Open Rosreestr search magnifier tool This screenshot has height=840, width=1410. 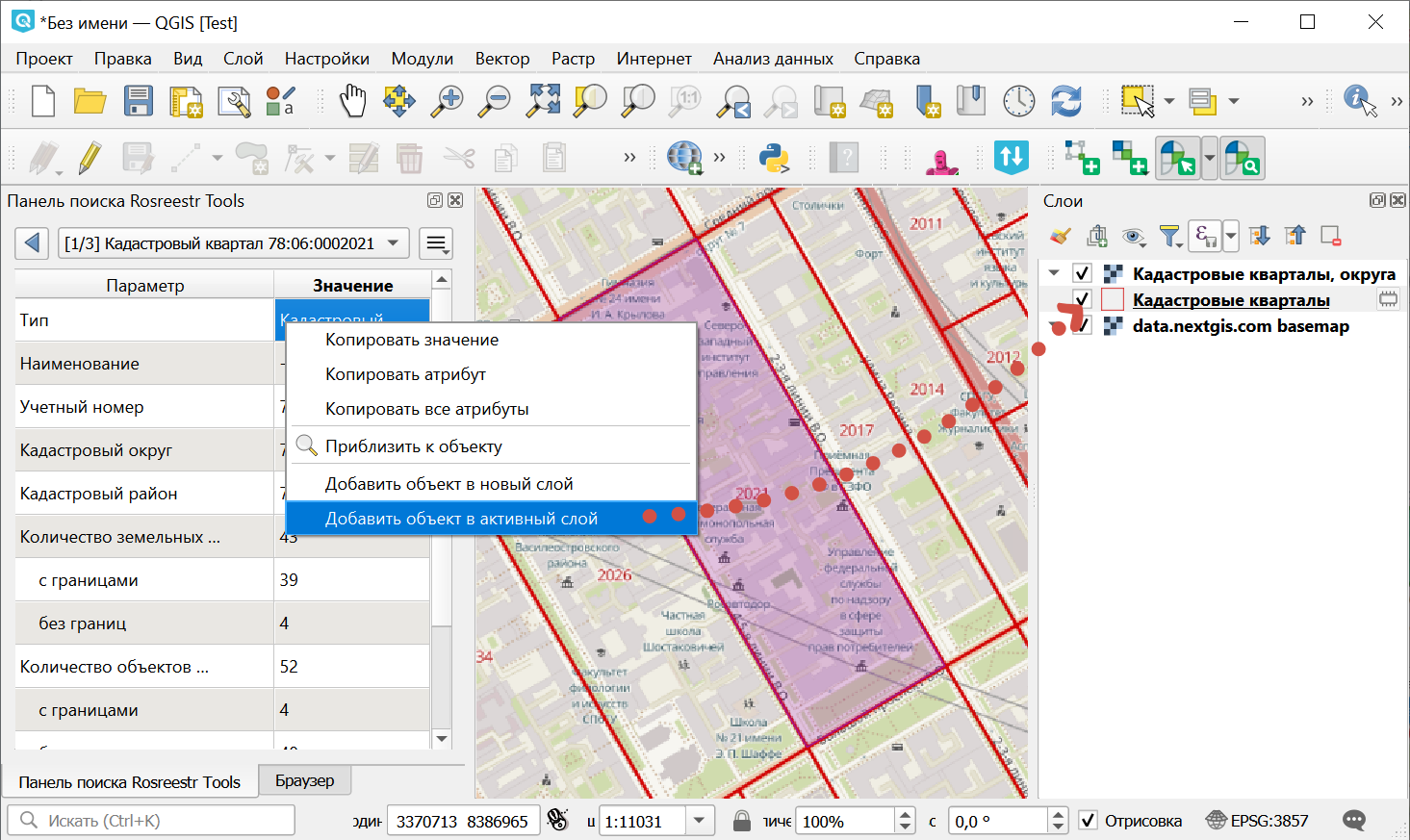pos(1243,158)
